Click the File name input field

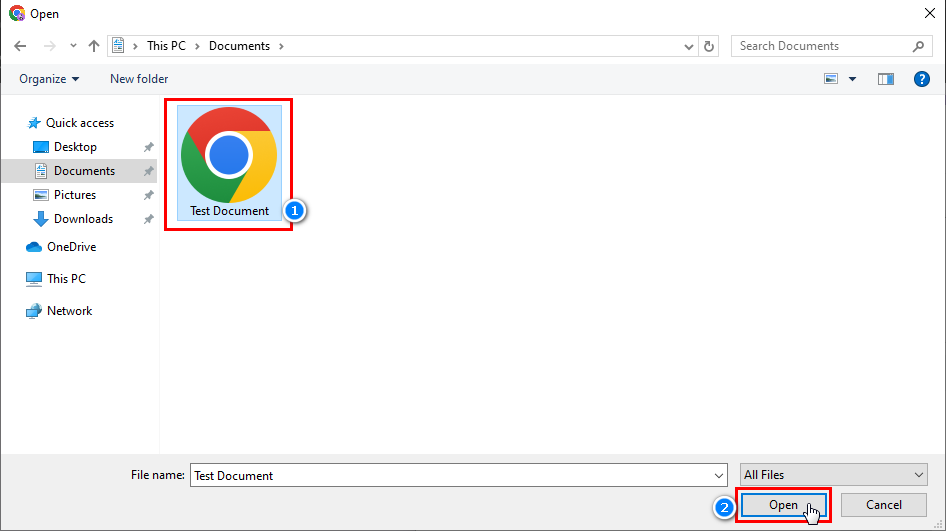tap(459, 475)
